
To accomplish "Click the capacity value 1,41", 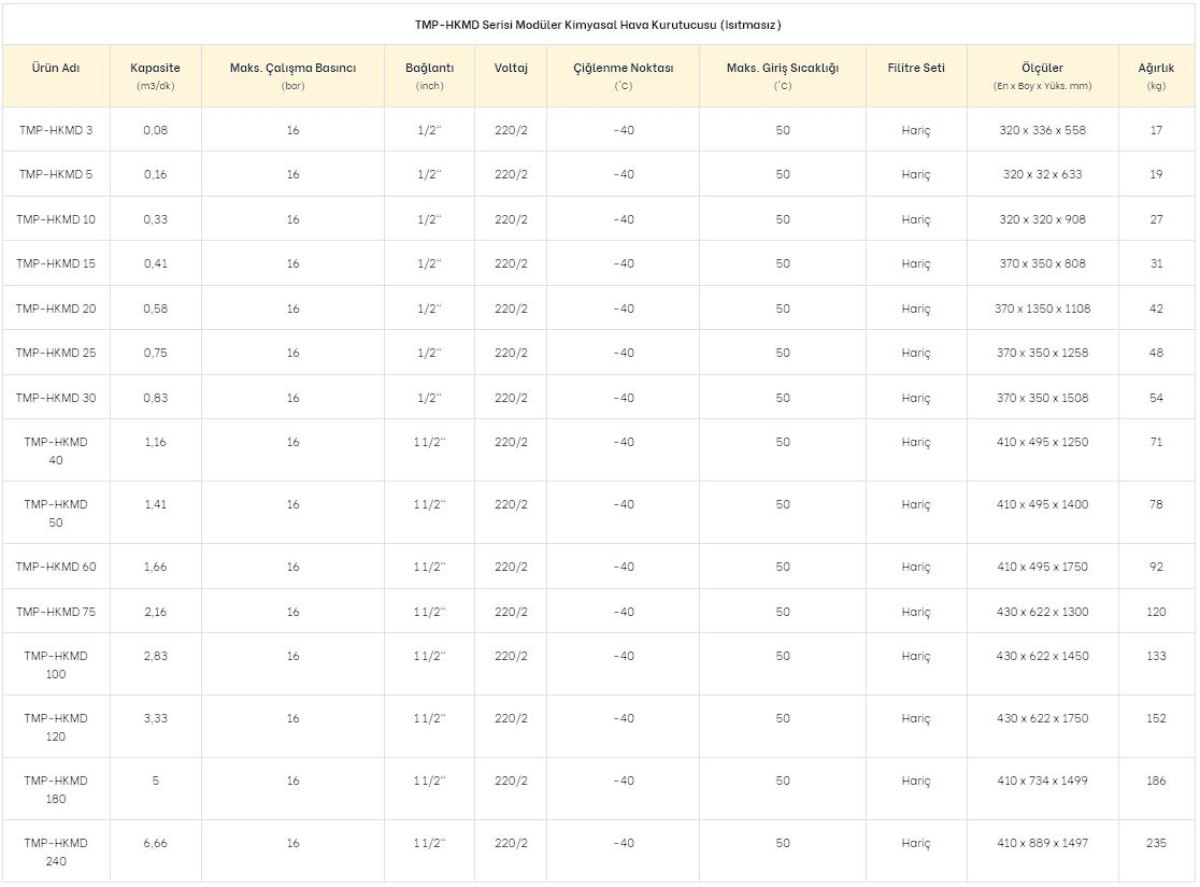I will point(155,505).
